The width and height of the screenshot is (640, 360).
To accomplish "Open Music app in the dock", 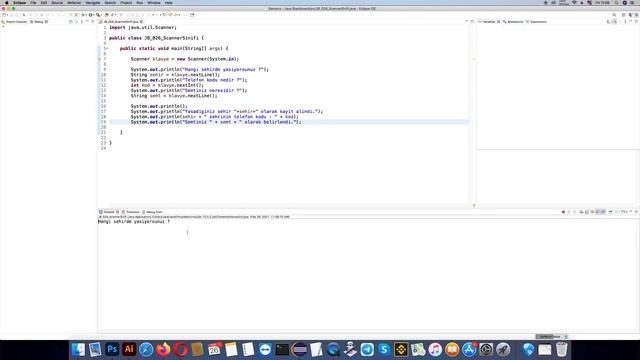I will pos(435,349).
